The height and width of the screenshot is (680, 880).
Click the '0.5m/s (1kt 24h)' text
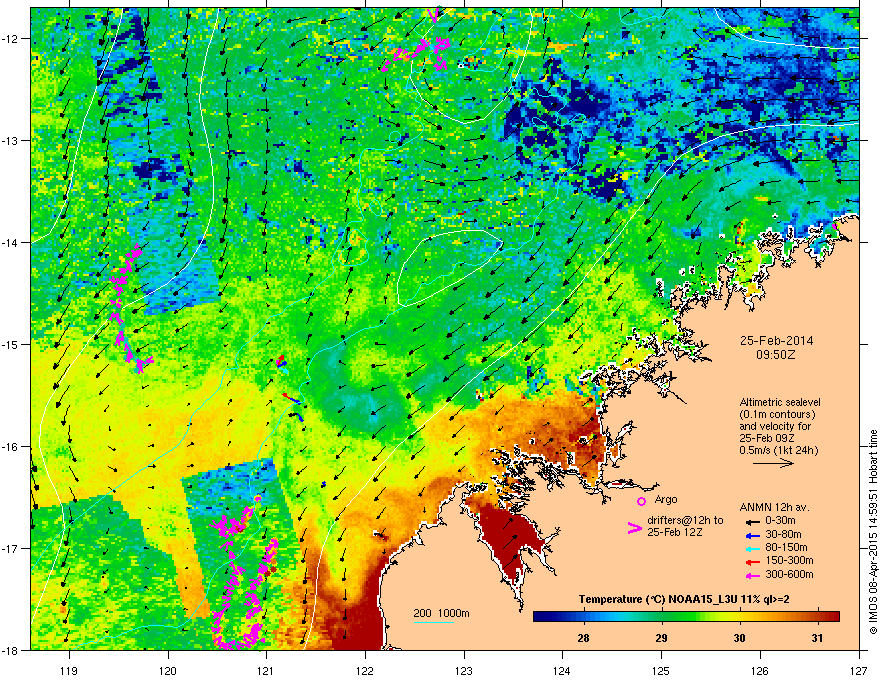[x=778, y=450]
